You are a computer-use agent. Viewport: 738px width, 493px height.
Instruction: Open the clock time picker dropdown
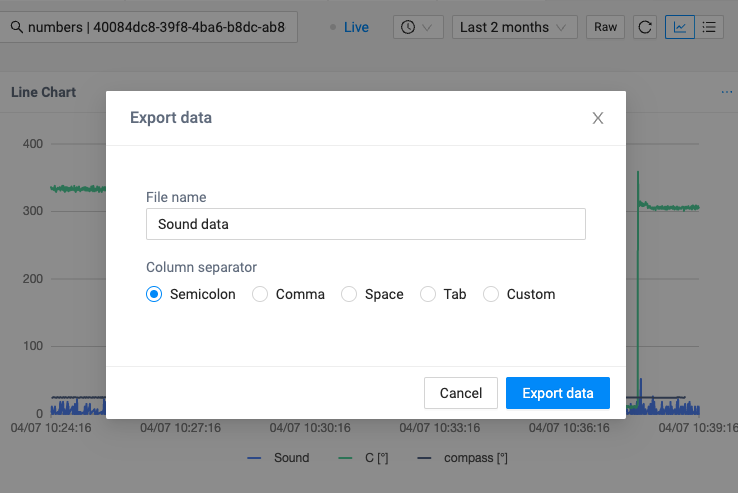point(418,27)
